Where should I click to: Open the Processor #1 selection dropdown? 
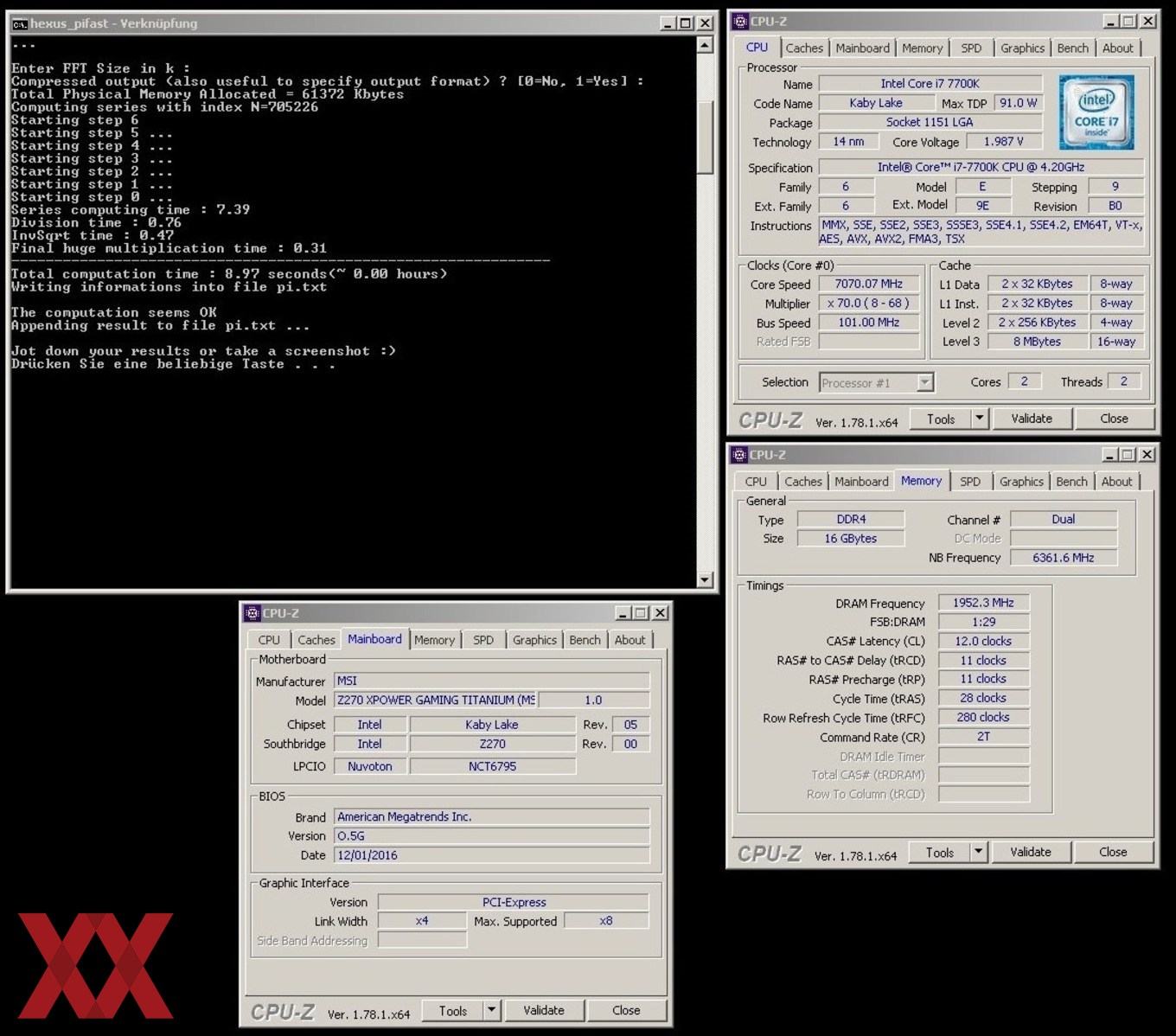tap(925, 382)
